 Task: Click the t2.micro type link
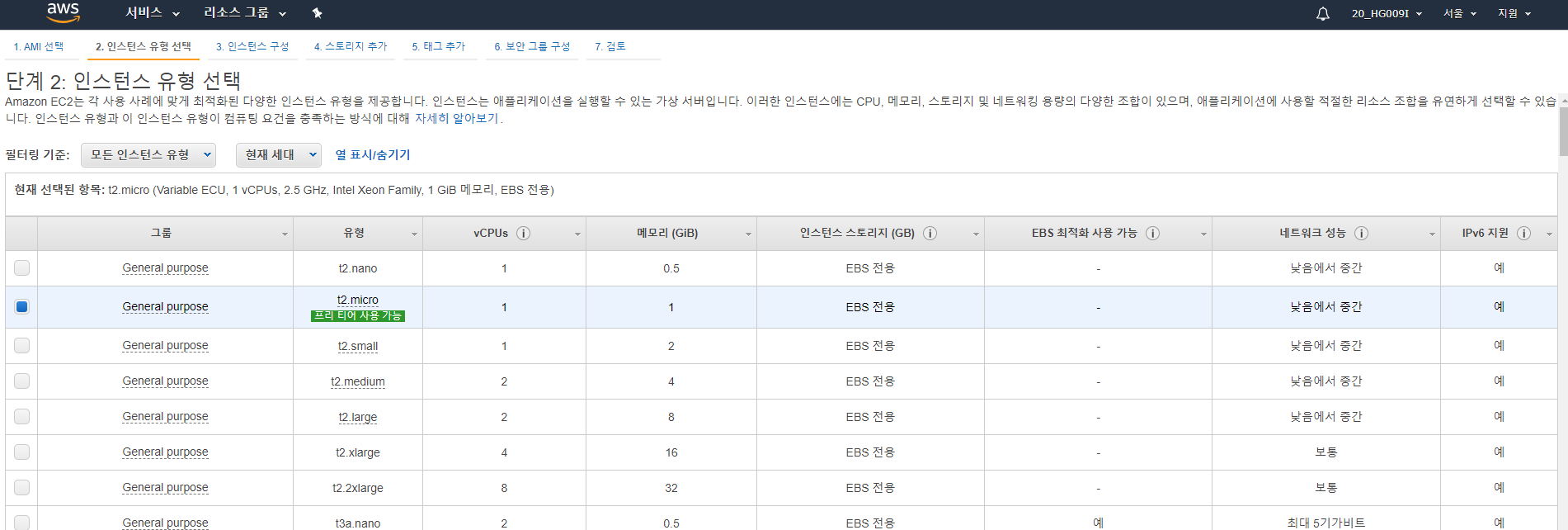358,300
